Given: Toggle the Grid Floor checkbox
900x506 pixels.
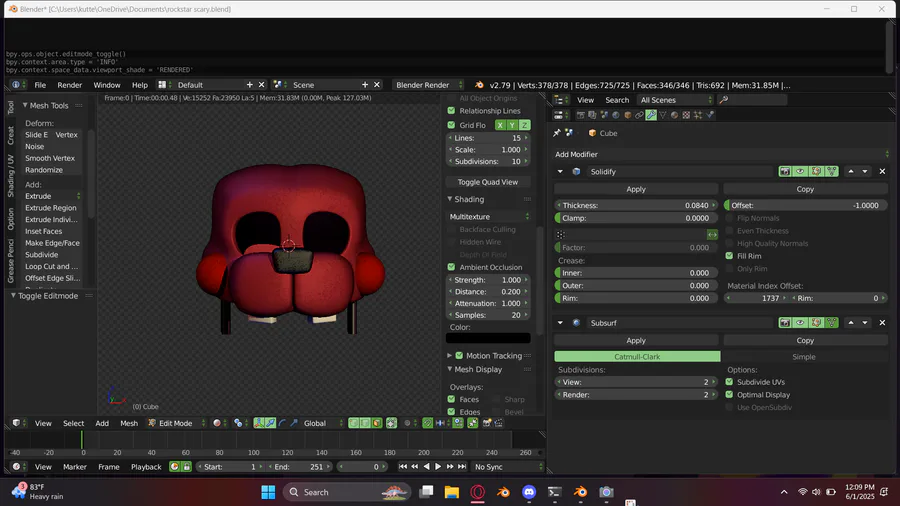Looking at the screenshot, I should click(451, 125).
